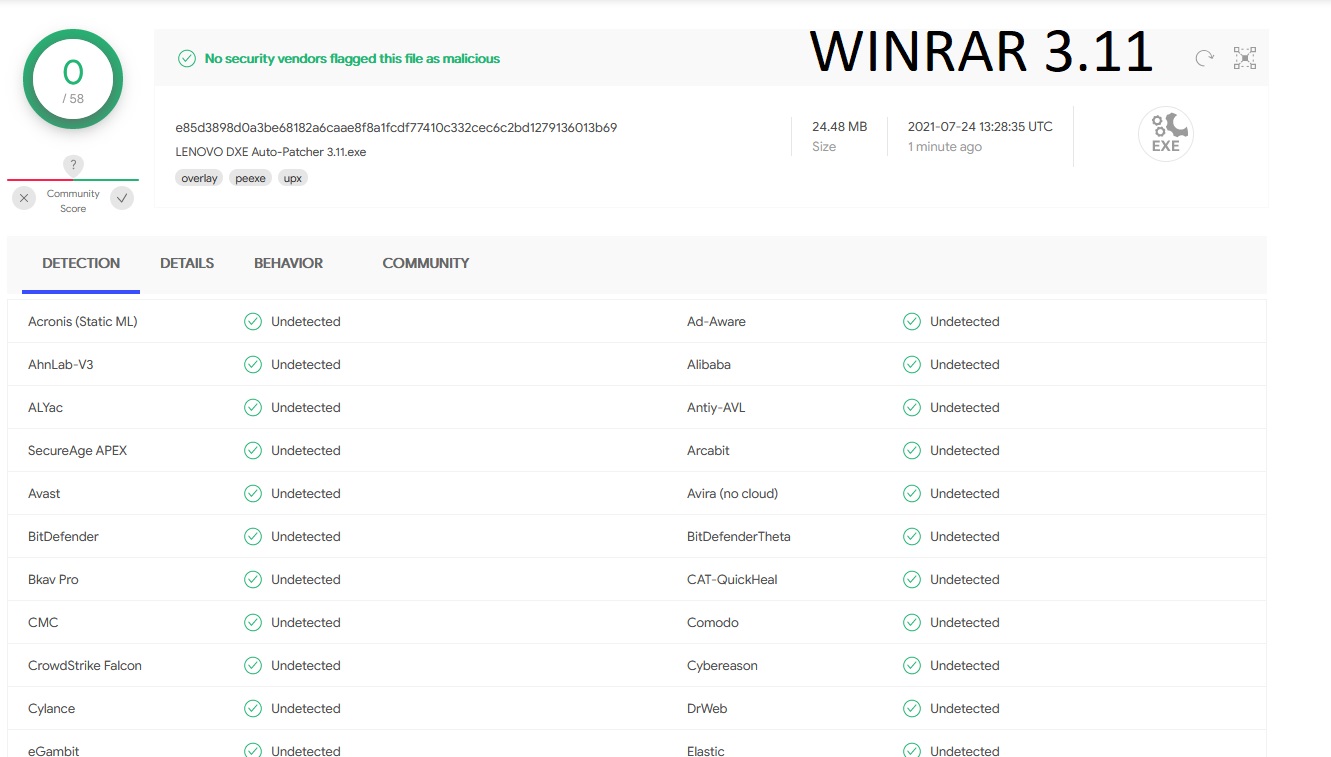Screen dimensions: 1331x757
Task: Go to the BEHAVIOR tab
Action: (x=288, y=264)
